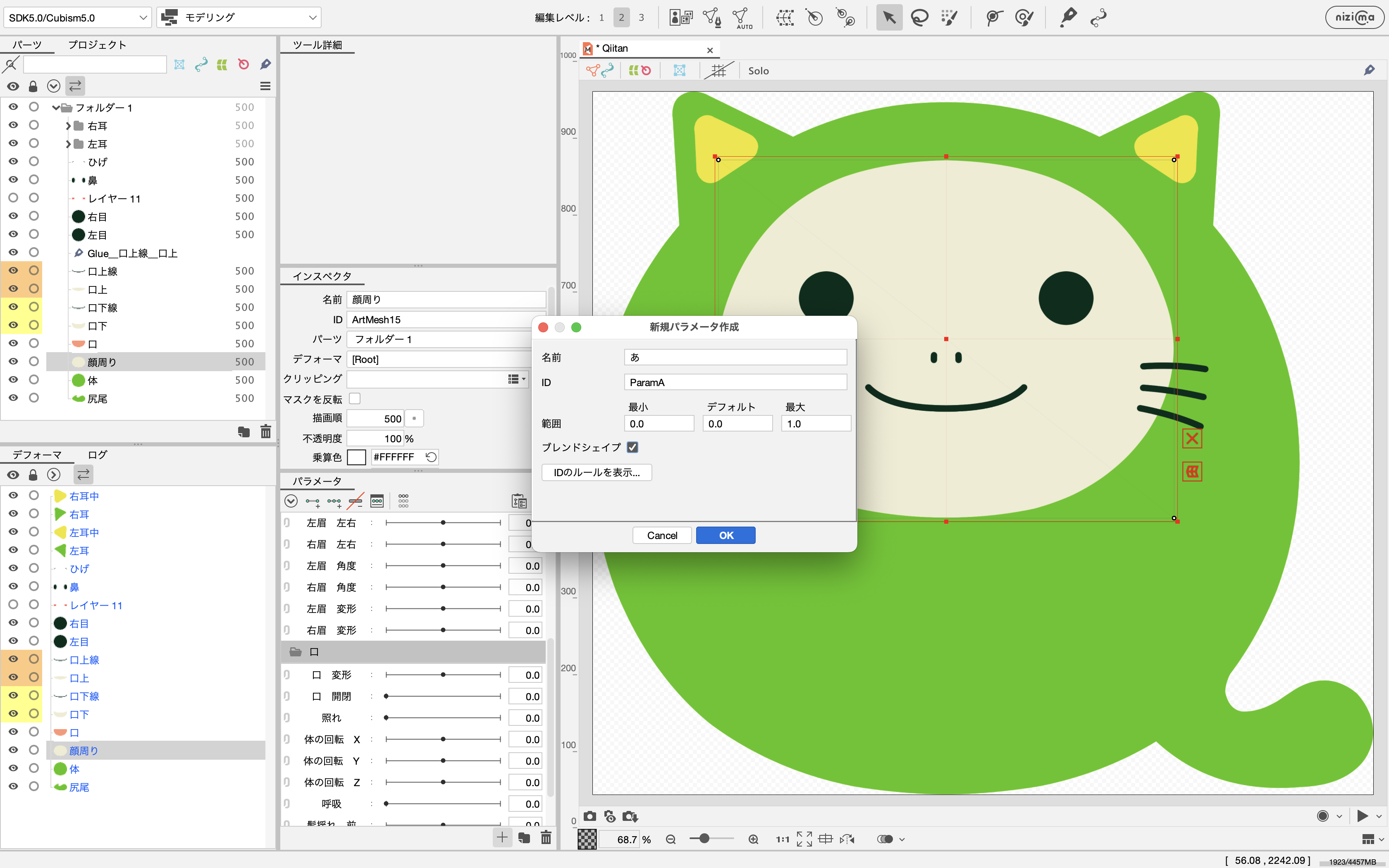Screen dimensions: 1389x868
Task: Click the trash icon in parts panel
Action: tap(266, 432)
